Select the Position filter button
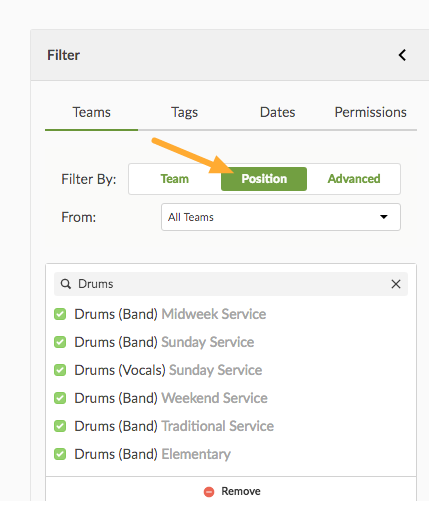The image size is (429, 520). (264, 179)
